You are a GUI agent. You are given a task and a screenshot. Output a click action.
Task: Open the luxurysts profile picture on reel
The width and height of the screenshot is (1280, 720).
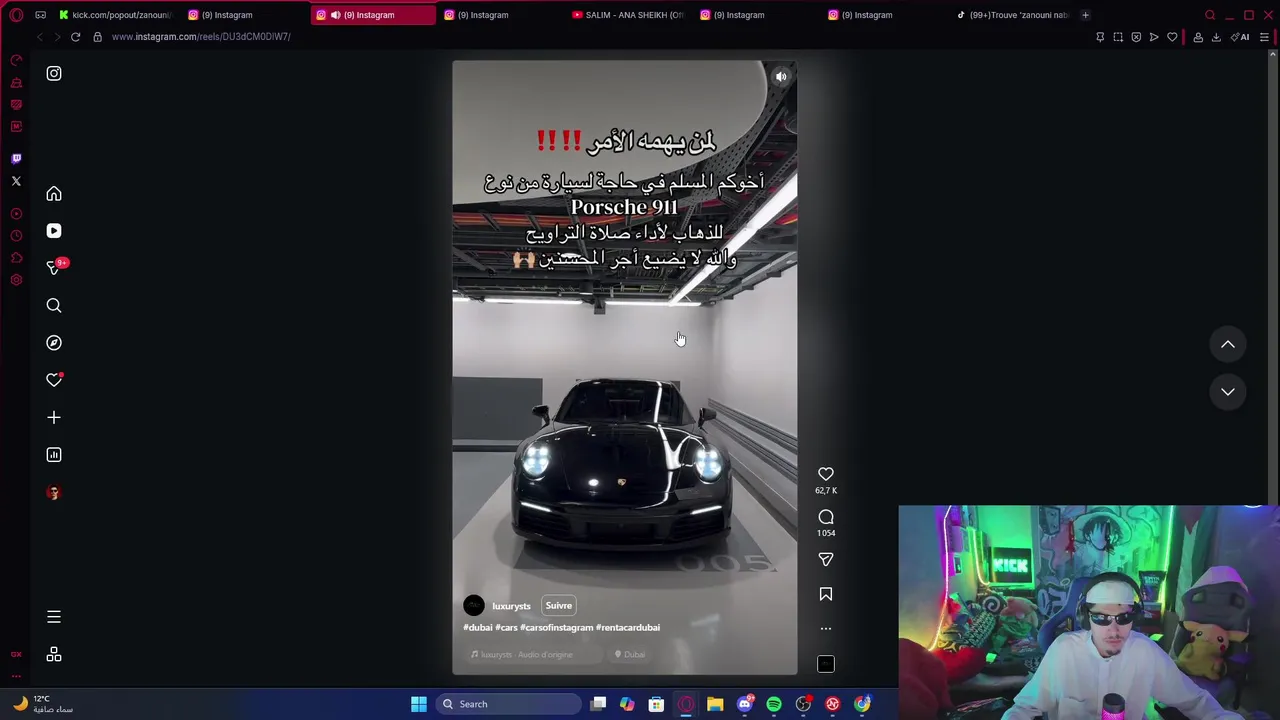click(x=474, y=605)
